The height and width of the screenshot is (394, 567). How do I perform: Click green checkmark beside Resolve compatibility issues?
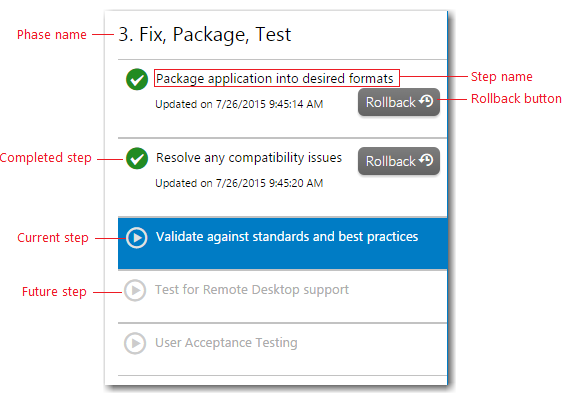(x=137, y=158)
